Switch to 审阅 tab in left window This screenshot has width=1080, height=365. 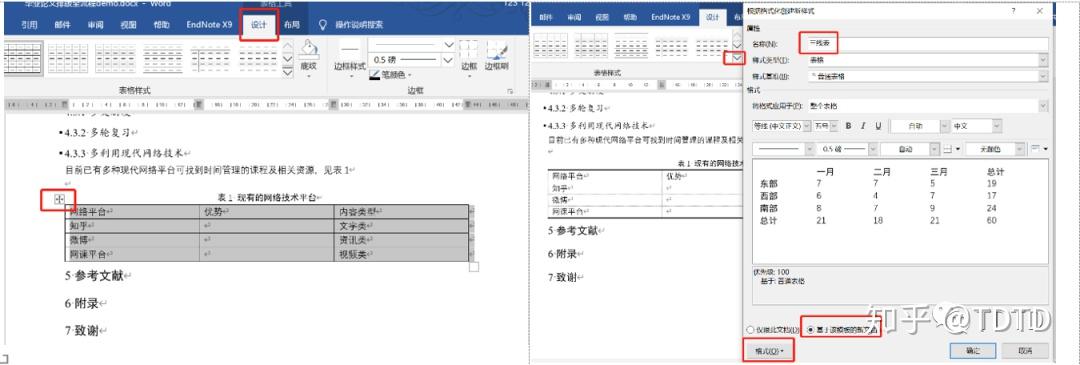[x=95, y=25]
